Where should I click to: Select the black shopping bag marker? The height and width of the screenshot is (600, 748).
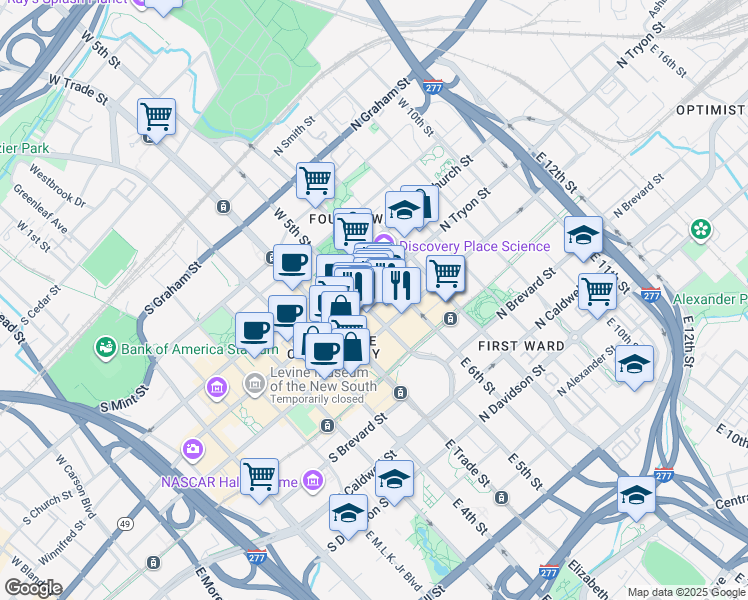point(353,348)
